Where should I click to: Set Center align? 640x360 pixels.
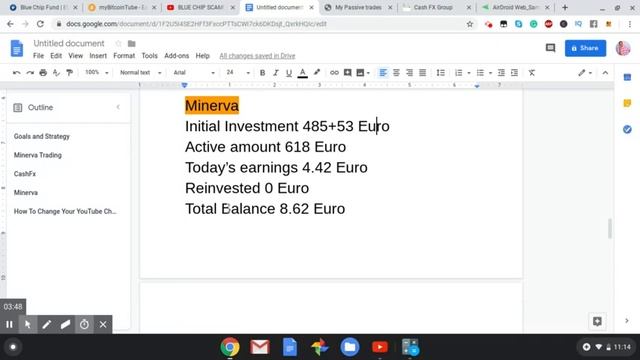point(396,73)
